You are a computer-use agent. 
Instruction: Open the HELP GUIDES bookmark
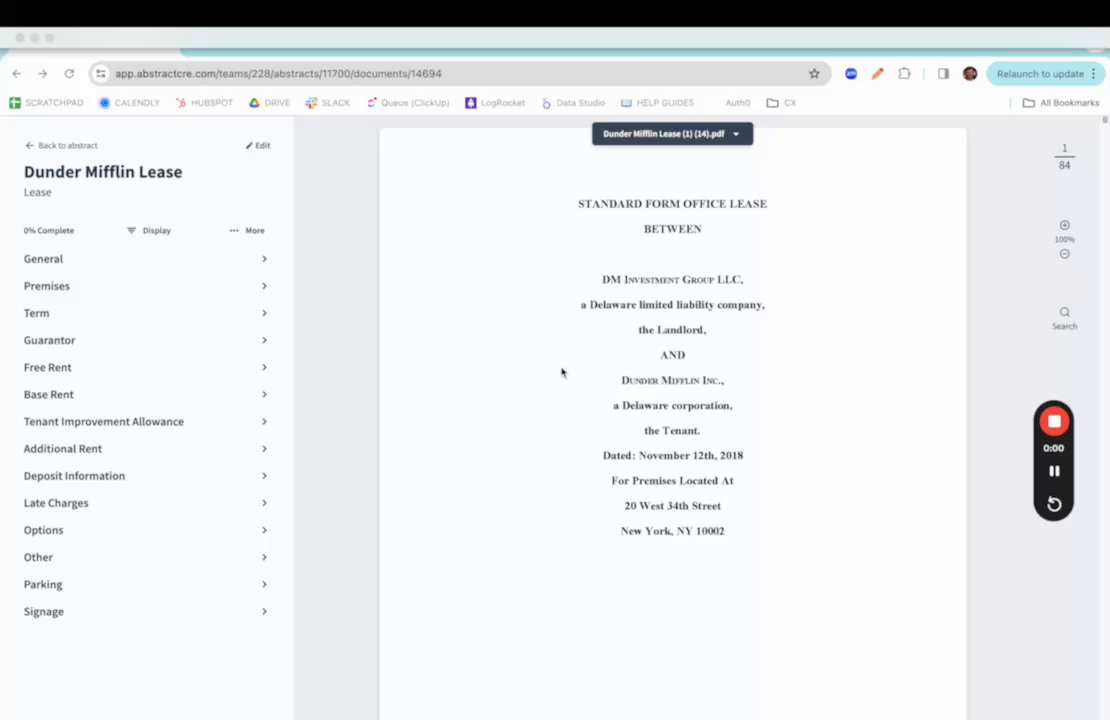pos(658,103)
